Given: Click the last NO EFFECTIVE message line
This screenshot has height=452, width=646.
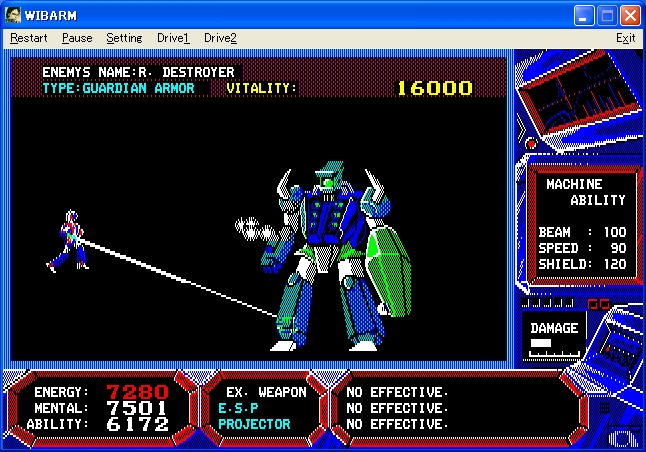Looking at the screenshot, I should coord(397,424).
